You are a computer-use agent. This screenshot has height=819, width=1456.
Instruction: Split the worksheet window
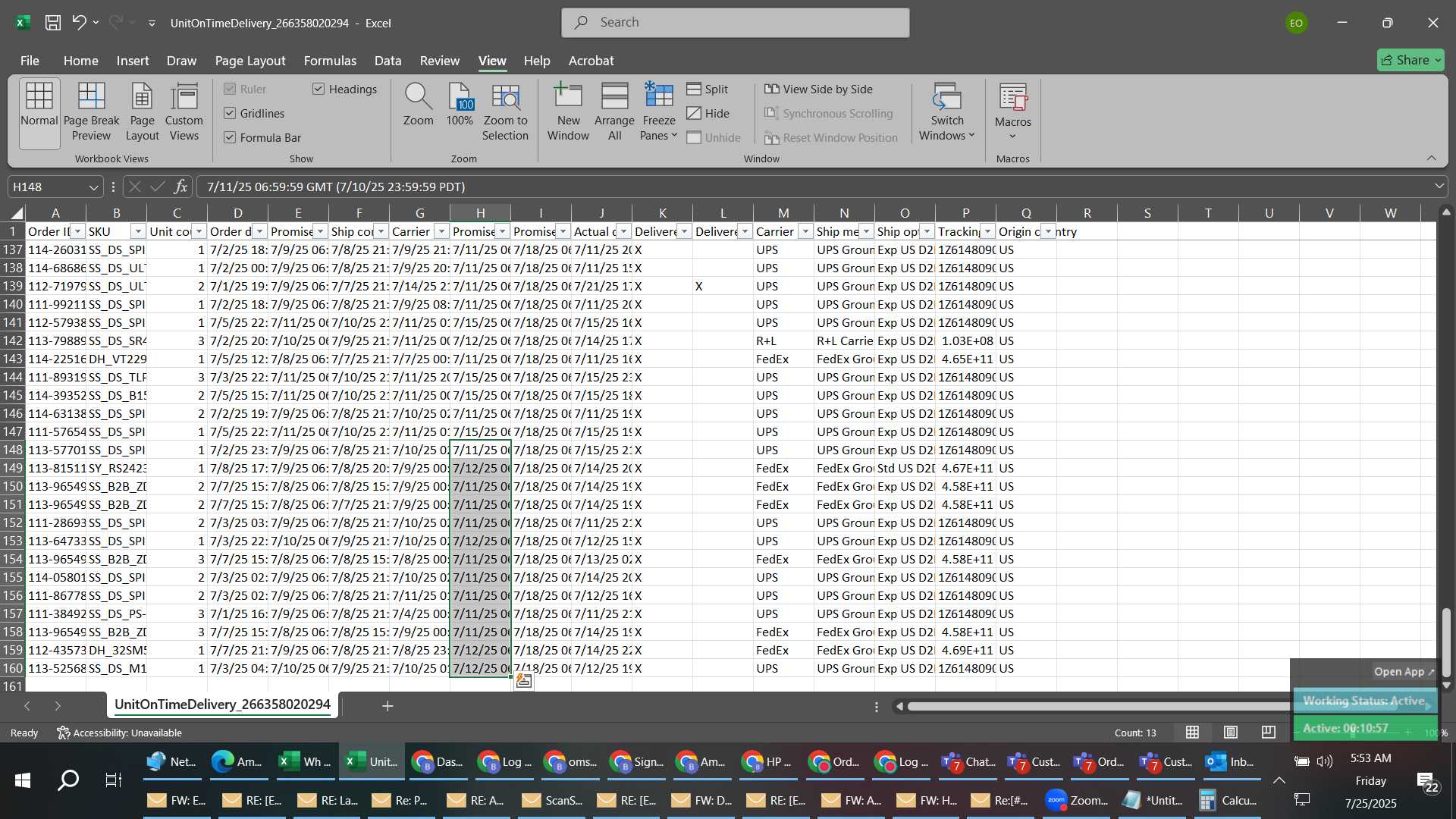click(x=707, y=89)
